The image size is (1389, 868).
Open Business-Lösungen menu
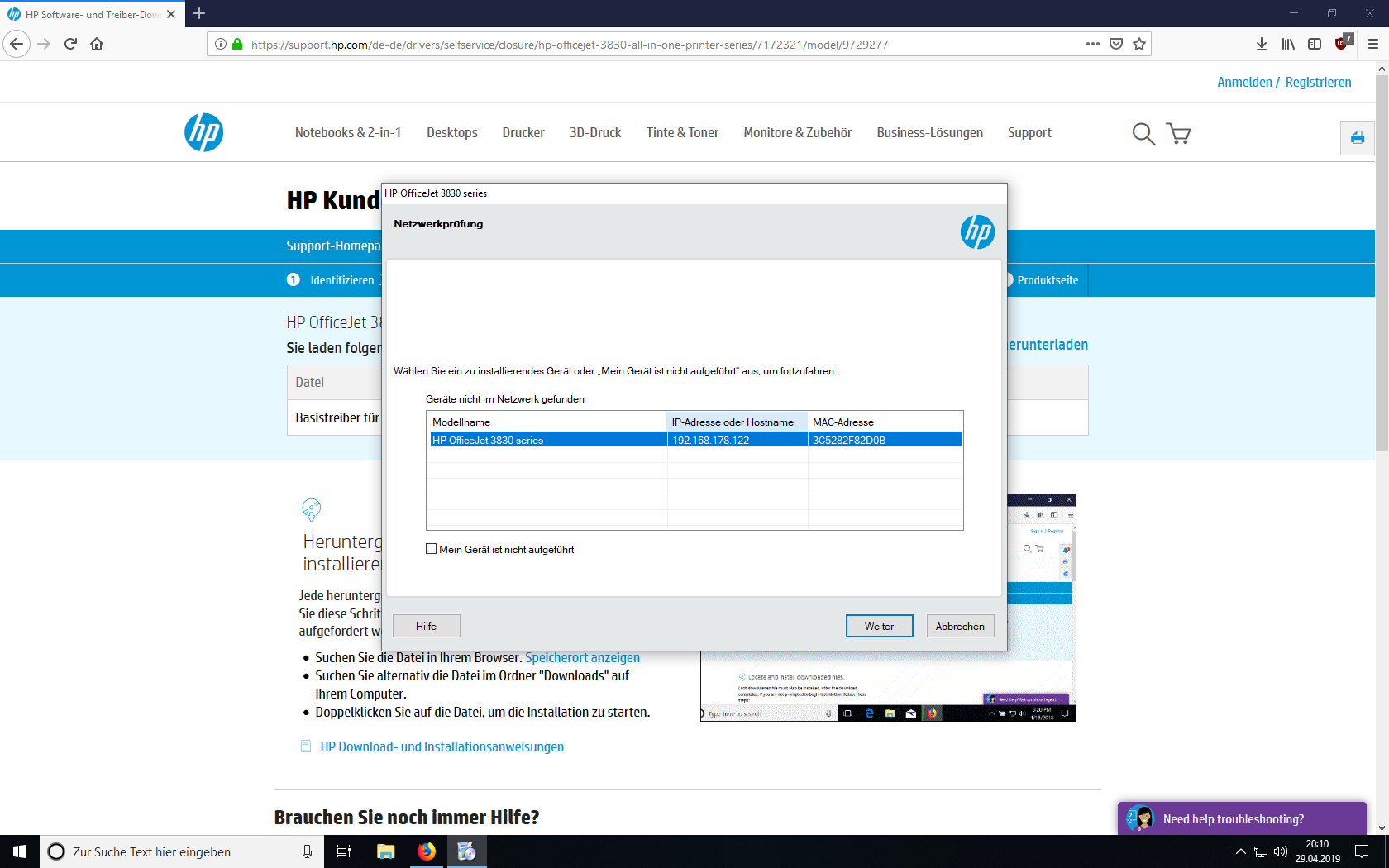coord(930,132)
